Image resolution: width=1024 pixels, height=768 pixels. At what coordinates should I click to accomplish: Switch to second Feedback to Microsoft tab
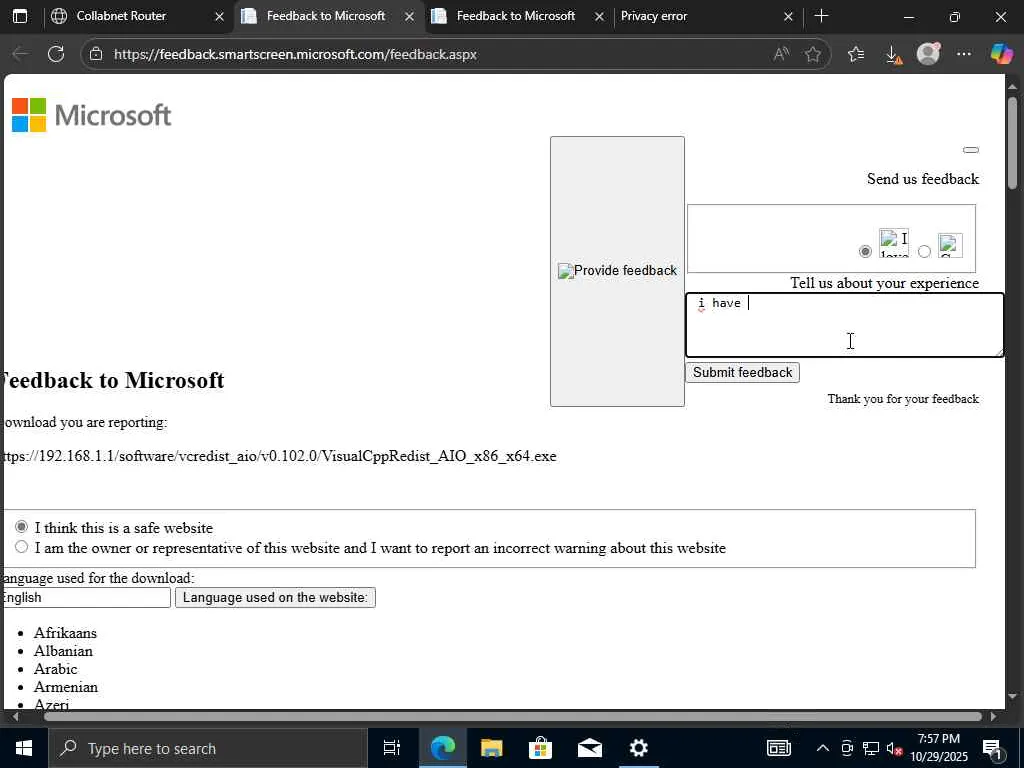516,16
